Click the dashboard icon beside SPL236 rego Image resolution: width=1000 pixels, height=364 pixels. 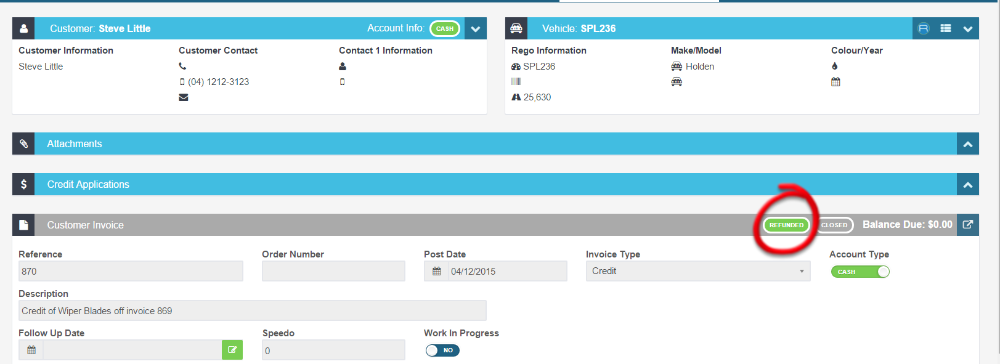coord(517,66)
